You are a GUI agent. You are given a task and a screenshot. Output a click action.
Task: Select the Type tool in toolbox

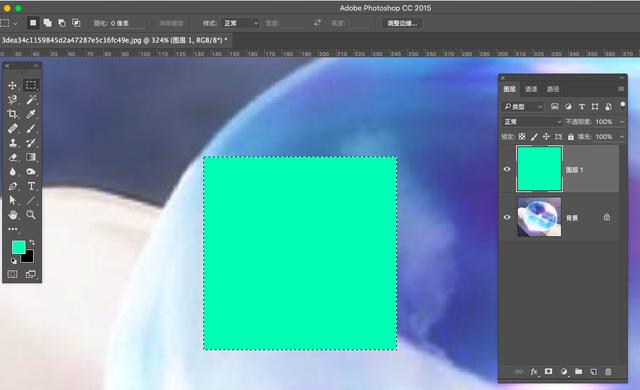coord(31,186)
